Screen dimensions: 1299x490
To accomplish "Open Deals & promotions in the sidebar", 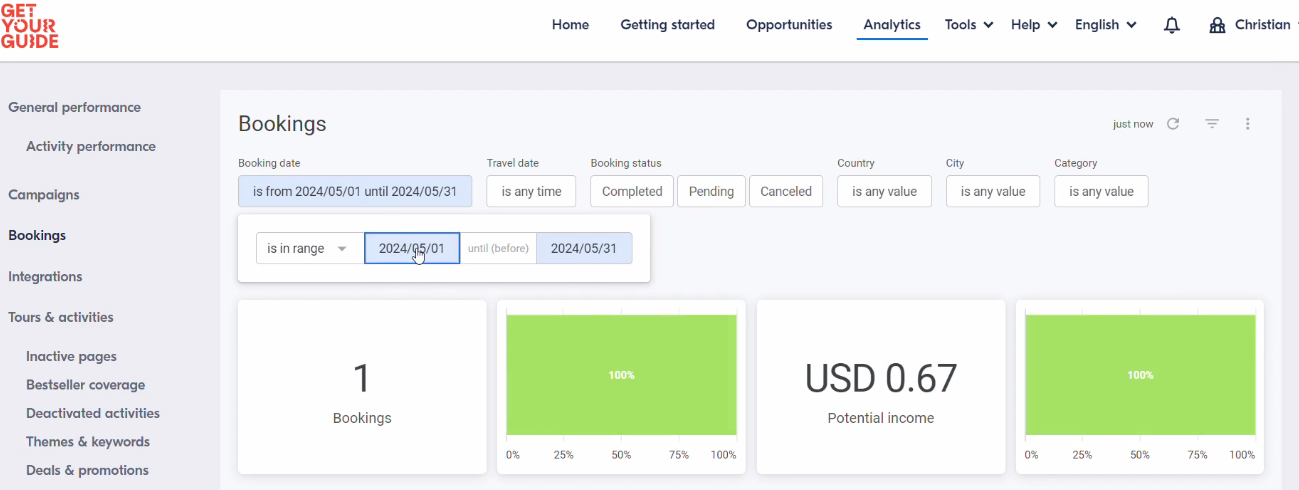I will click(x=87, y=470).
